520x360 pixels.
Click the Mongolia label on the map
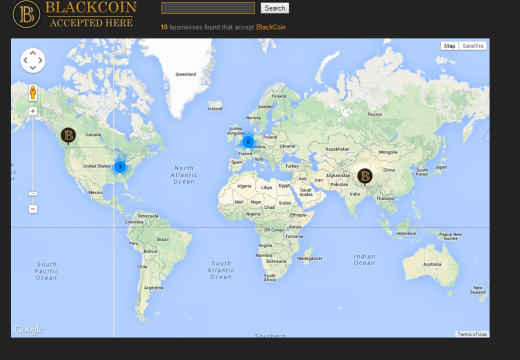coord(388,152)
